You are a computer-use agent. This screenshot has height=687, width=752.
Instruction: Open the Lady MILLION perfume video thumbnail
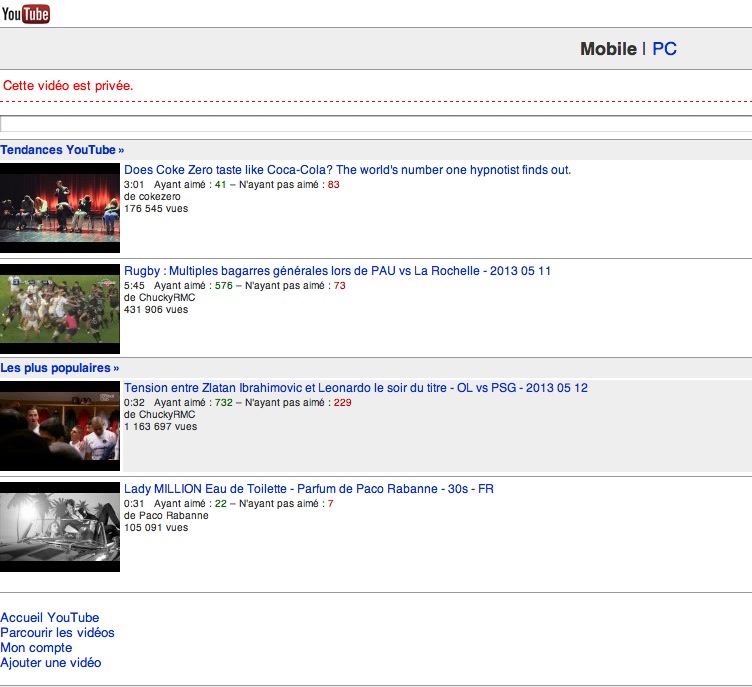(x=60, y=527)
